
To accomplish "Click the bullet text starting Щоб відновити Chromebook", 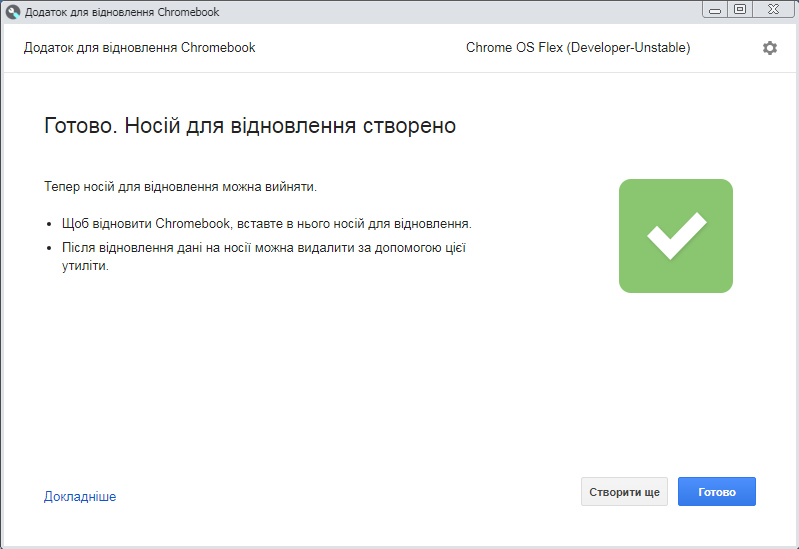I will click(x=266, y=223).
